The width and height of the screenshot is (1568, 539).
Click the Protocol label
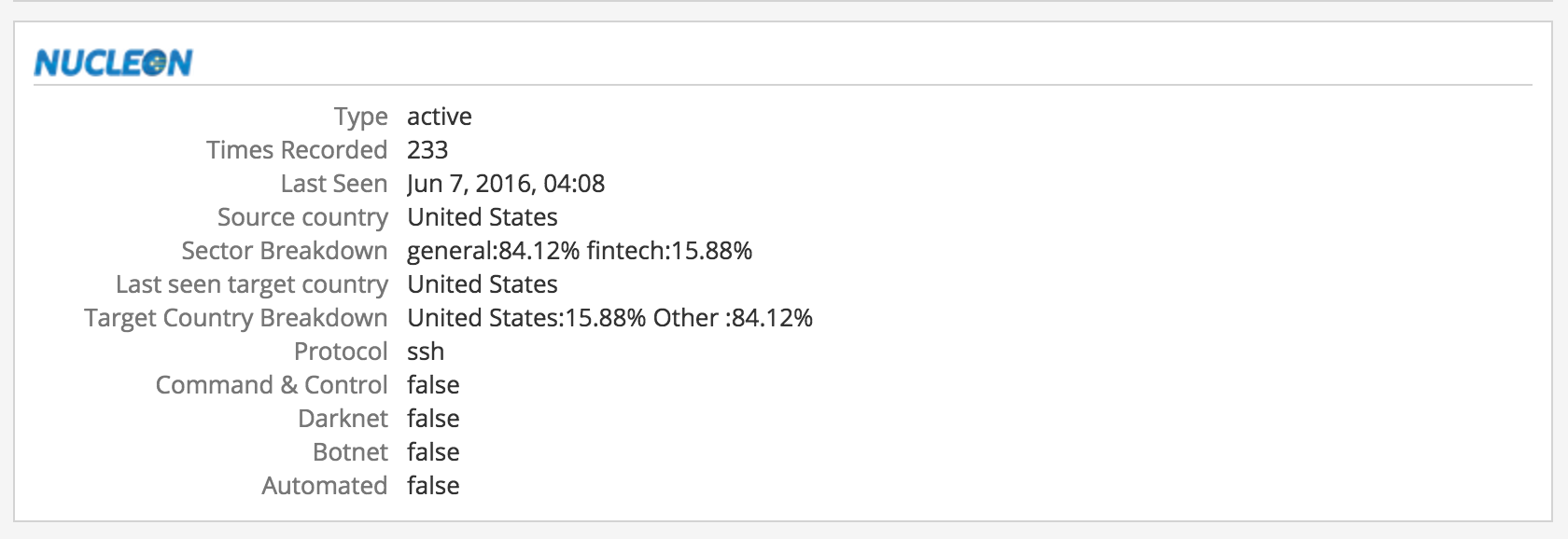[x=341, y=352]
